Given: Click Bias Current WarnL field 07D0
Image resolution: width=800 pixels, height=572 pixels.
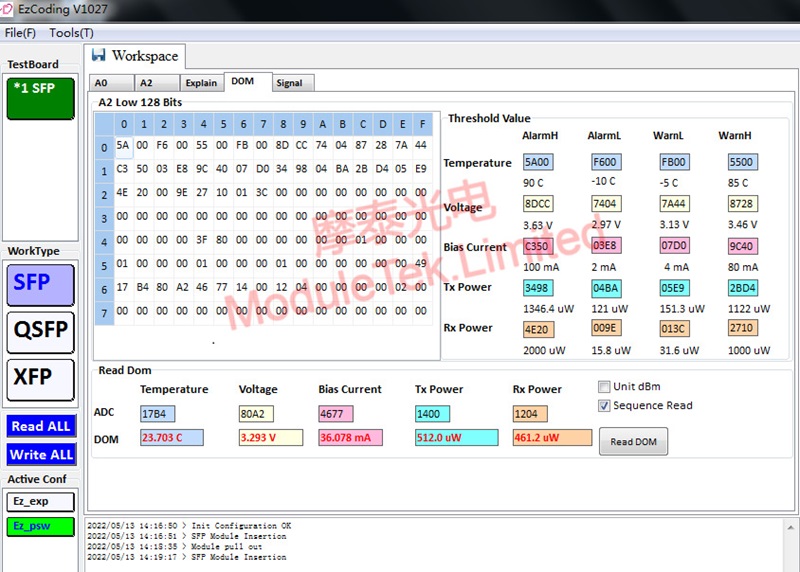Looking at the screenshot, I should tap(674, 246).
